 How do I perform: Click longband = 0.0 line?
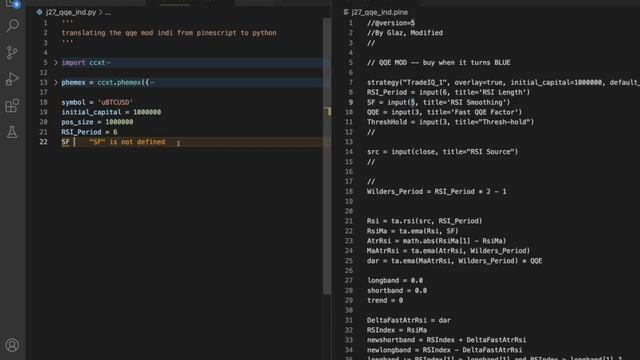pyautogui.click(x=395, y=280)
